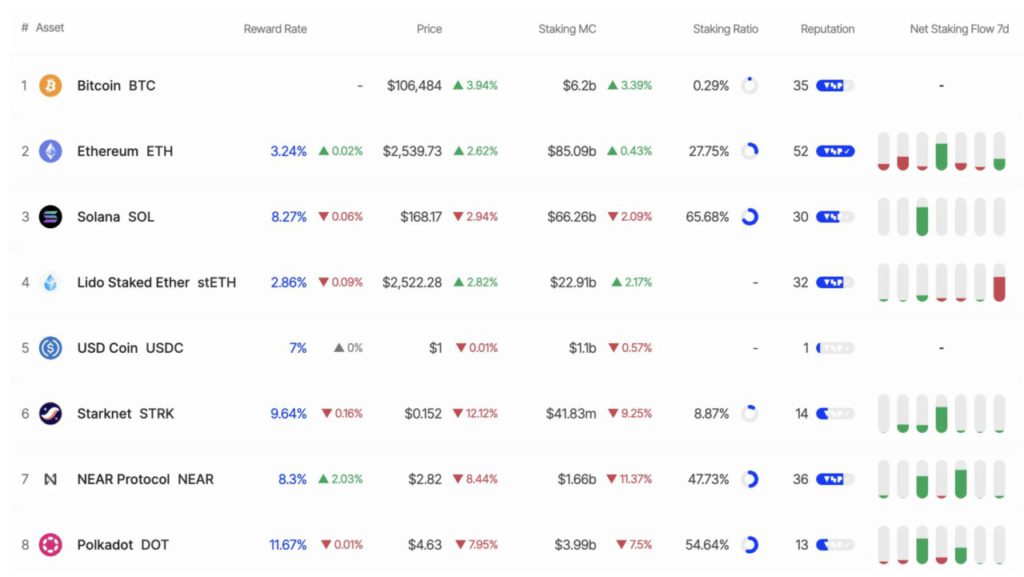
Task: Click the USD Coin logo icon
Action: pos(50,348)
